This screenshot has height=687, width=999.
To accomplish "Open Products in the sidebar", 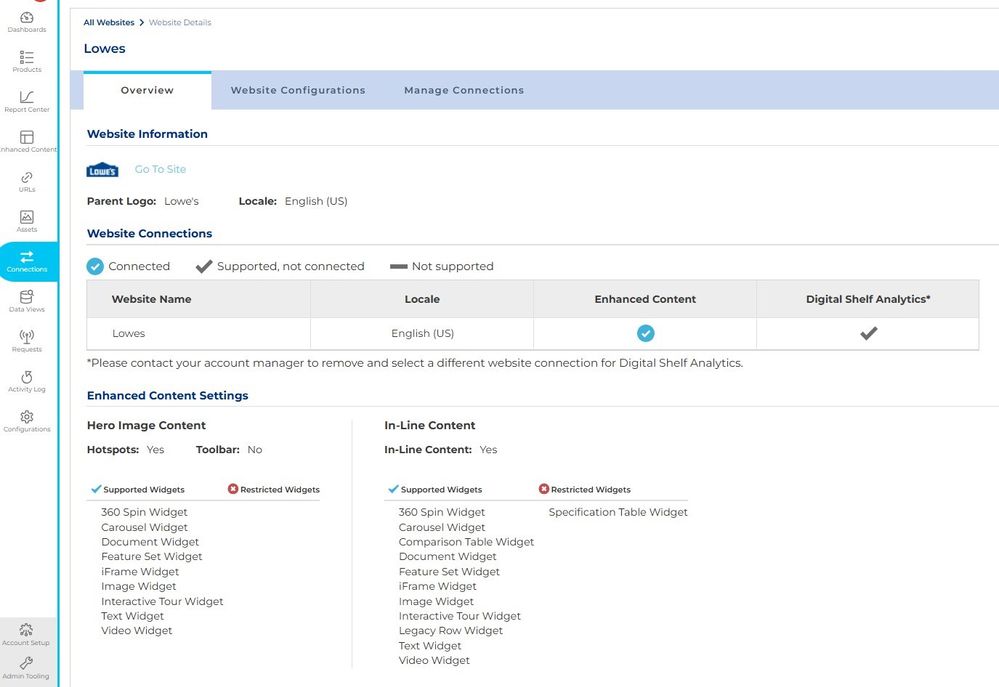I will pos(27,62).
